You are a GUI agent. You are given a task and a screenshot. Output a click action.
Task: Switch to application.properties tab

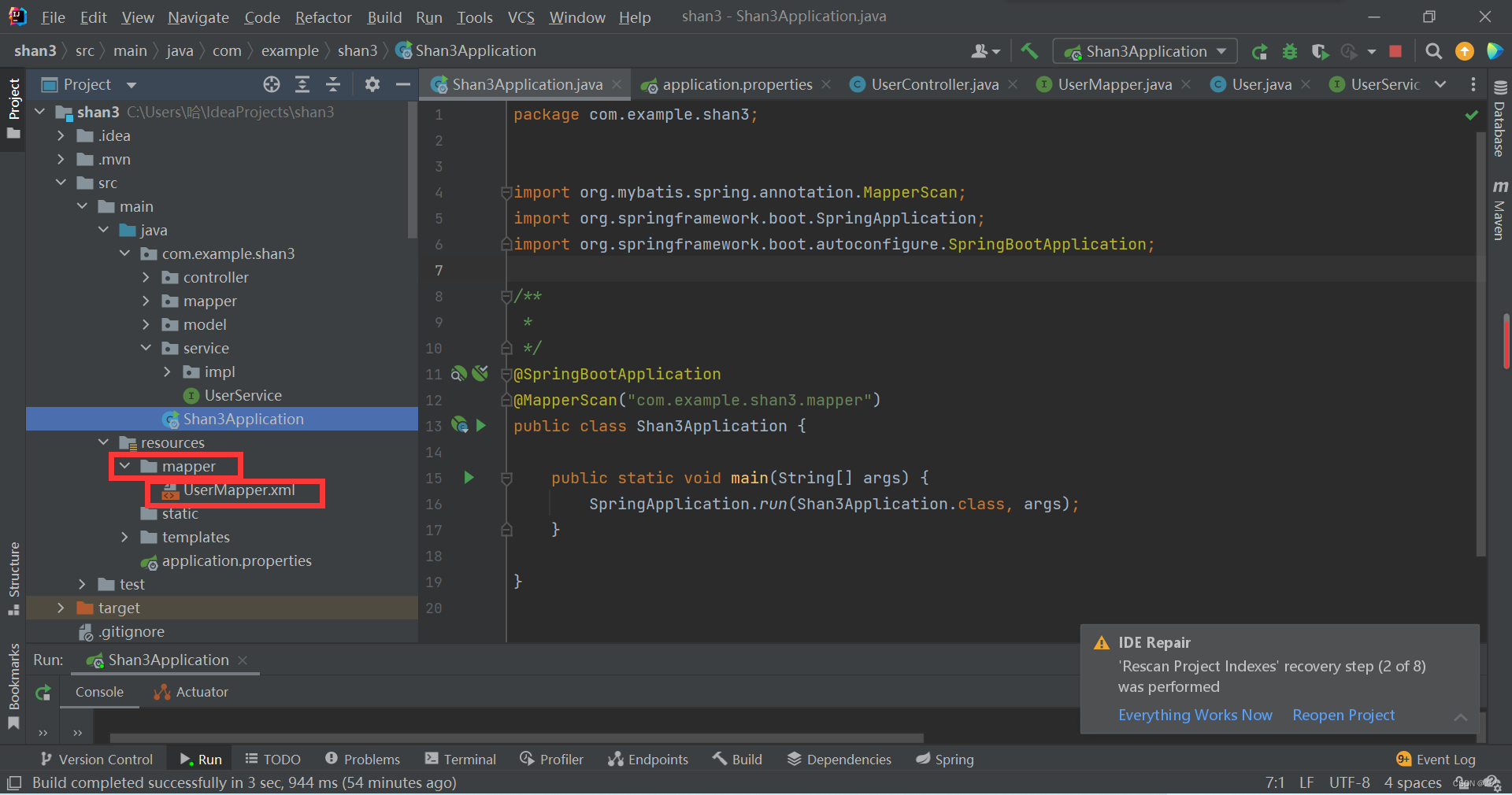(x=737, y=84)
